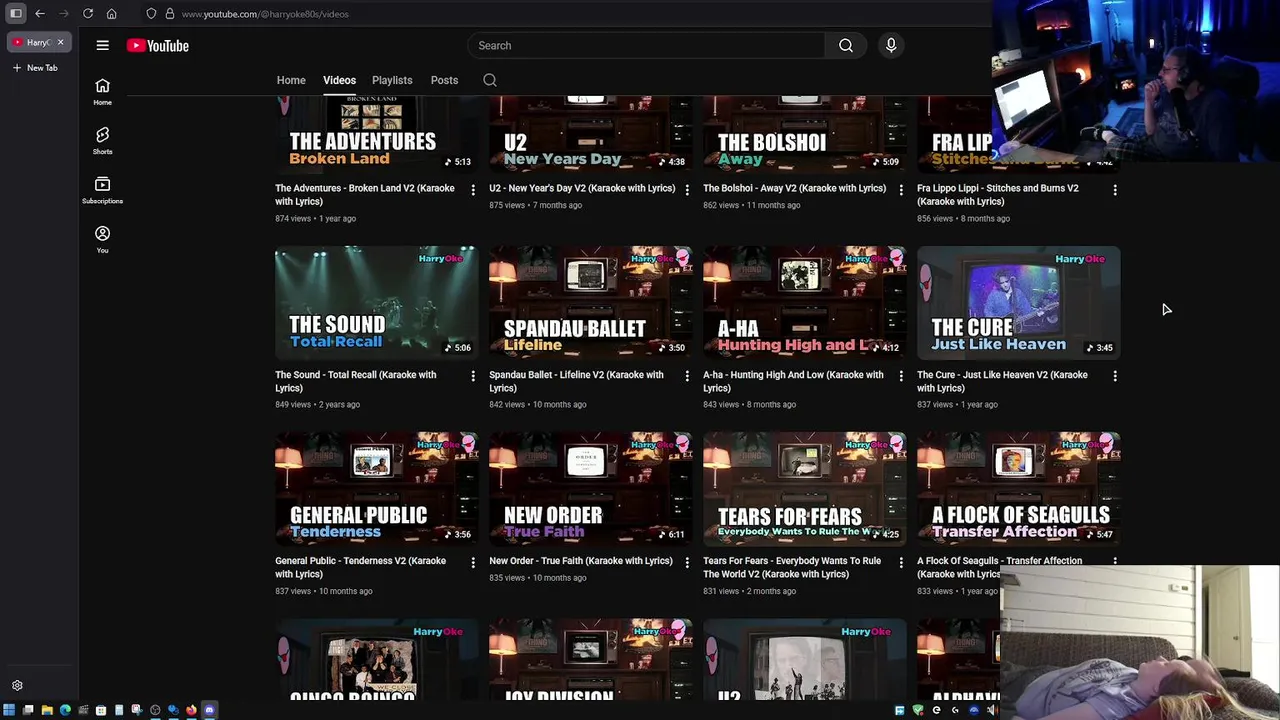
Task: Switch to the channel Posts tab
Action: pos(444,80)
